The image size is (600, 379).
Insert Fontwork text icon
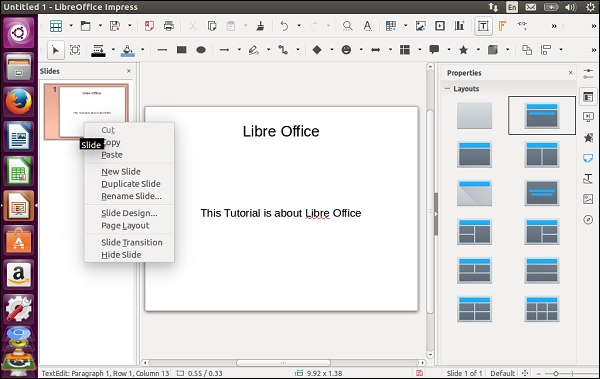(502, 26)
